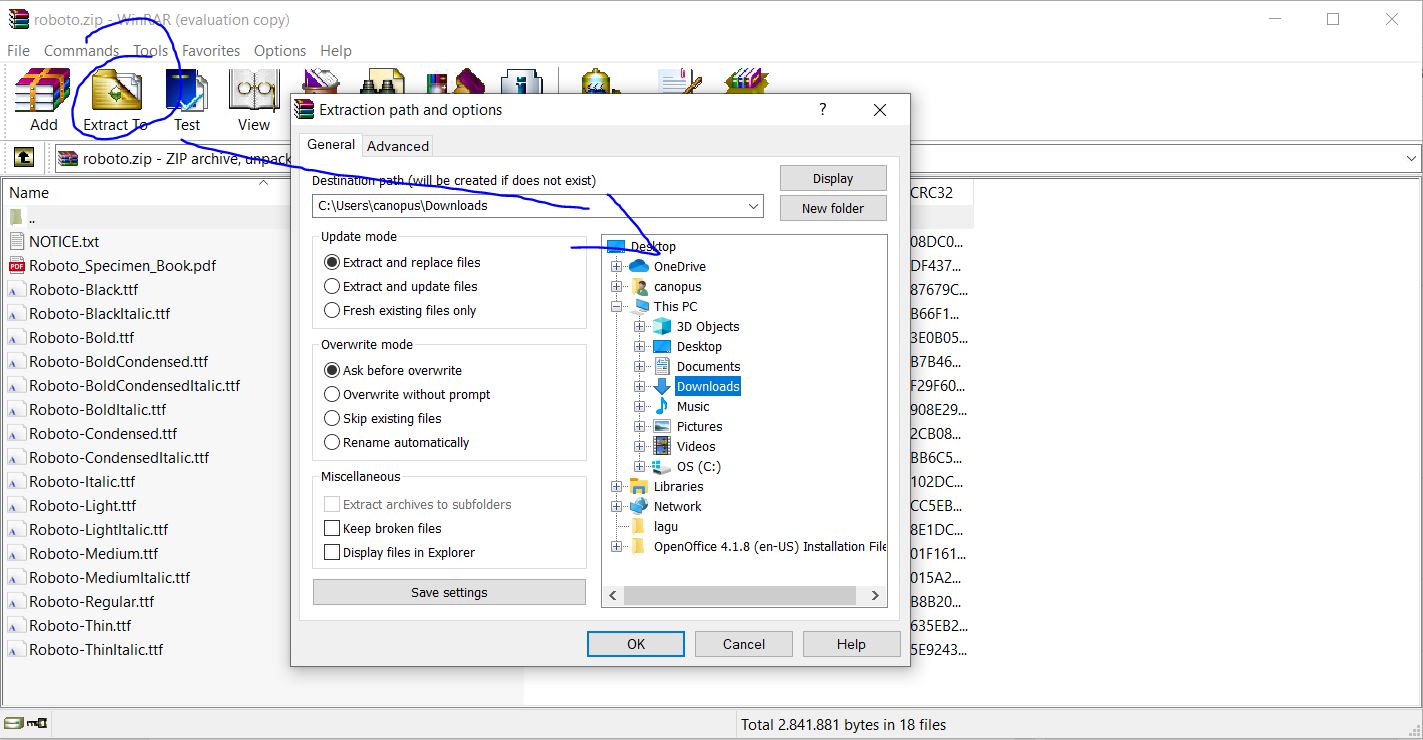Open the archive address bar dropdown arrow
This screenshot has width=1423, height=740.
point(1411,158)
